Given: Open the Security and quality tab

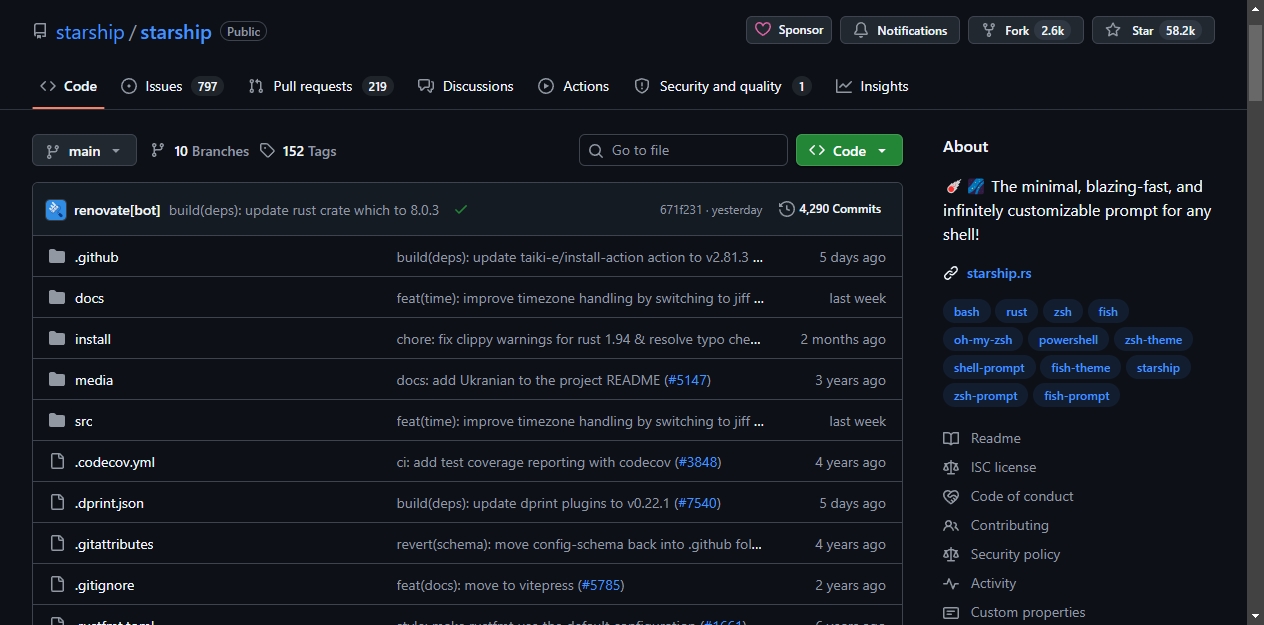Looking at the screenshot, I should click(x=722, y=86).
